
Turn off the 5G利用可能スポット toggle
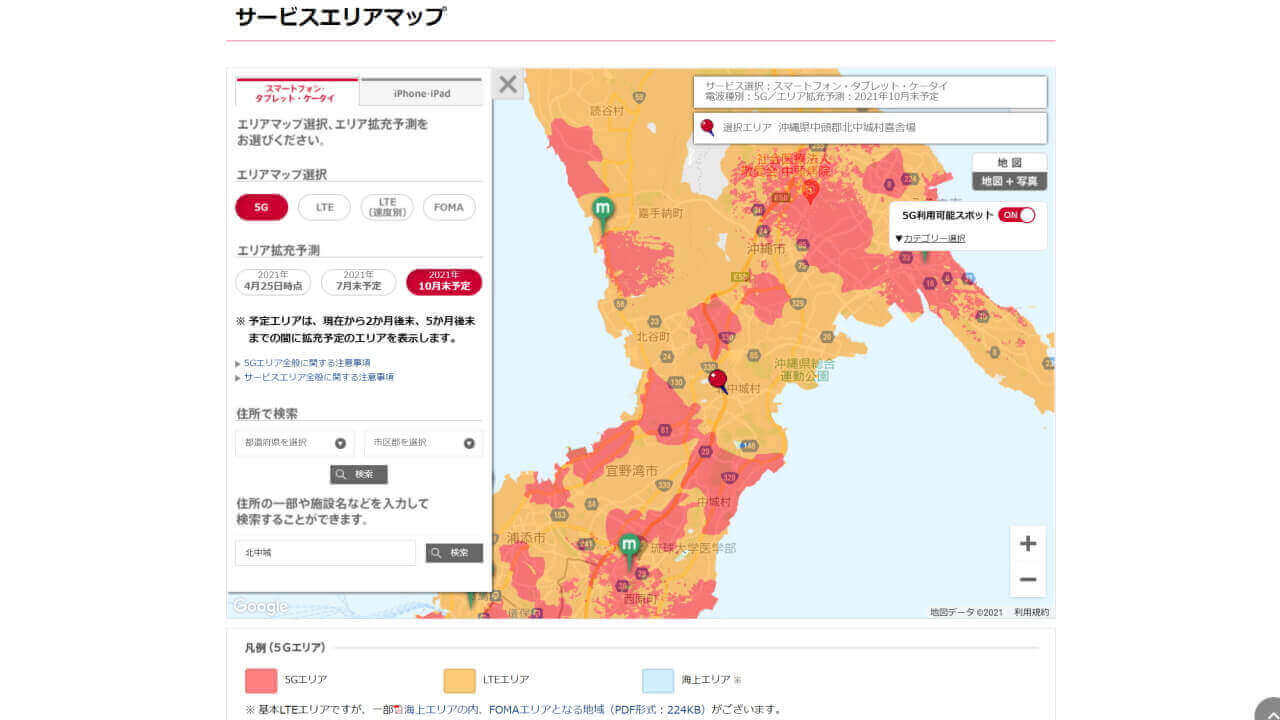(x=1017, y=214)
